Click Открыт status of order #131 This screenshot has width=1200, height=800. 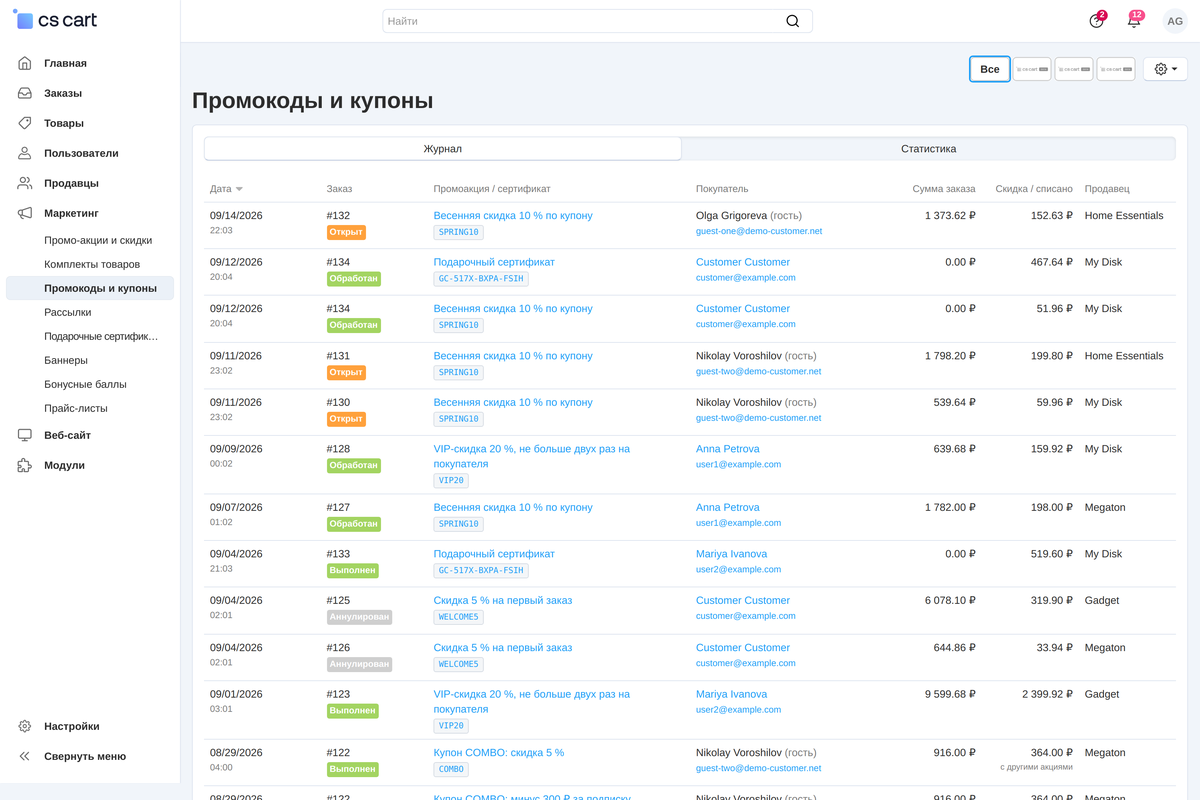346,372
